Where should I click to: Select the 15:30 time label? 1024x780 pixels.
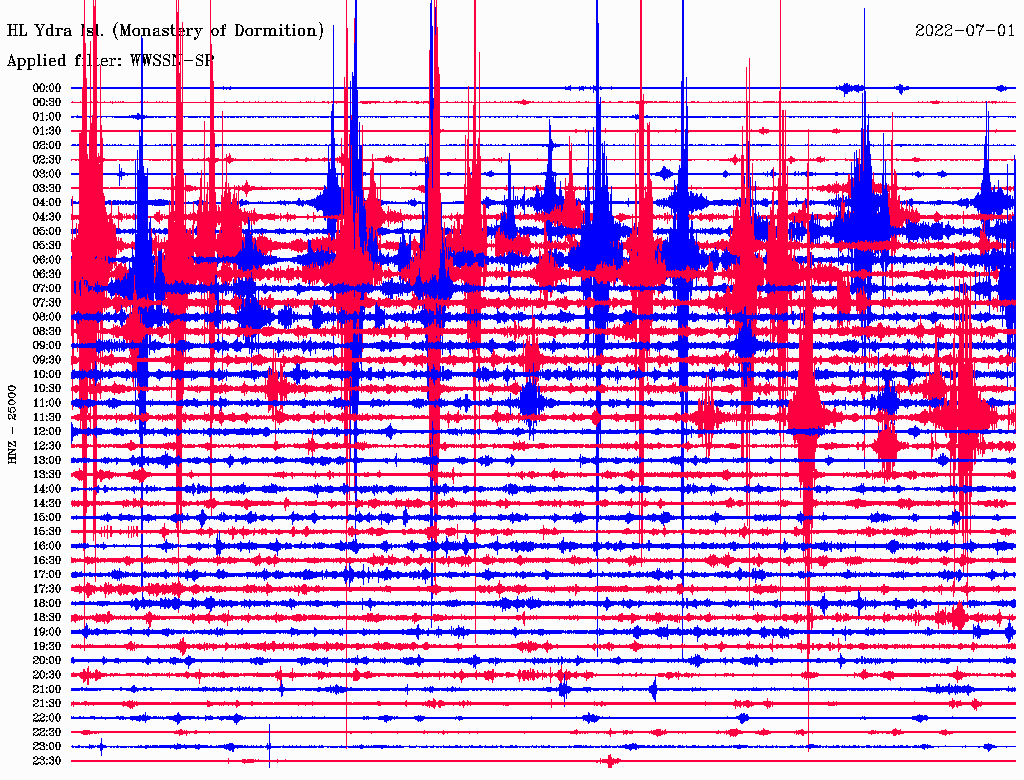point(47,532)
